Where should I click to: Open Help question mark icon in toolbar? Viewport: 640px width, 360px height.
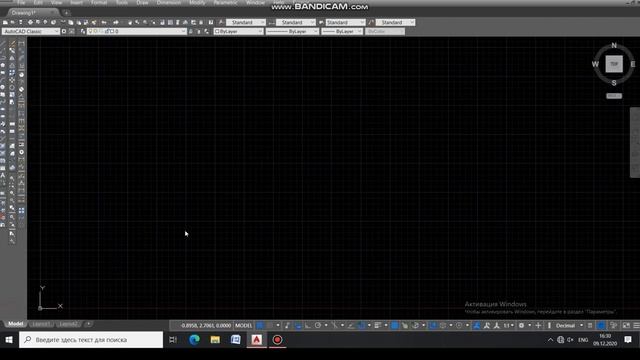pyautogui.click(x=211, y=22)
